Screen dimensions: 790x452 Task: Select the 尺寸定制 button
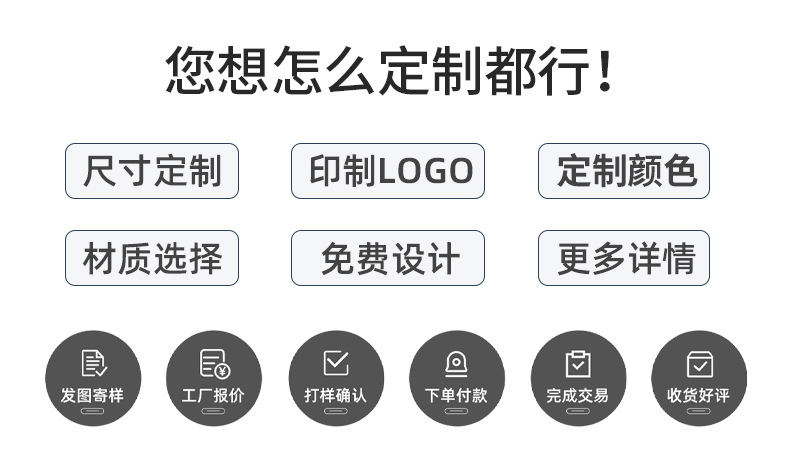tap(152, 171)
